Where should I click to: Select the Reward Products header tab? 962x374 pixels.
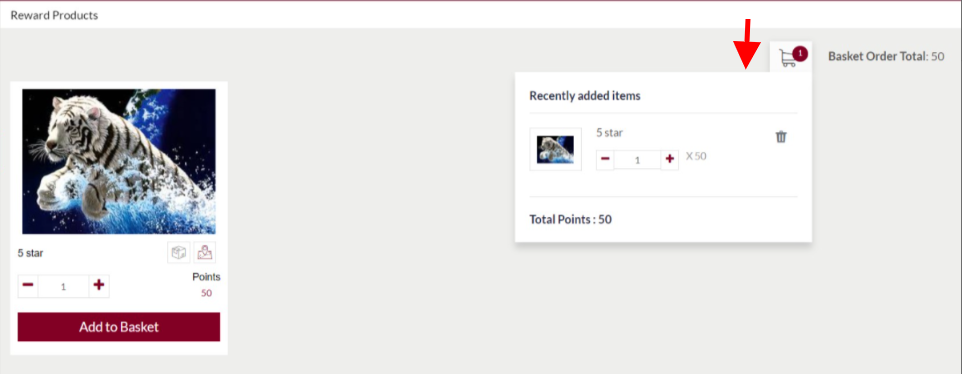coord(54,15)
